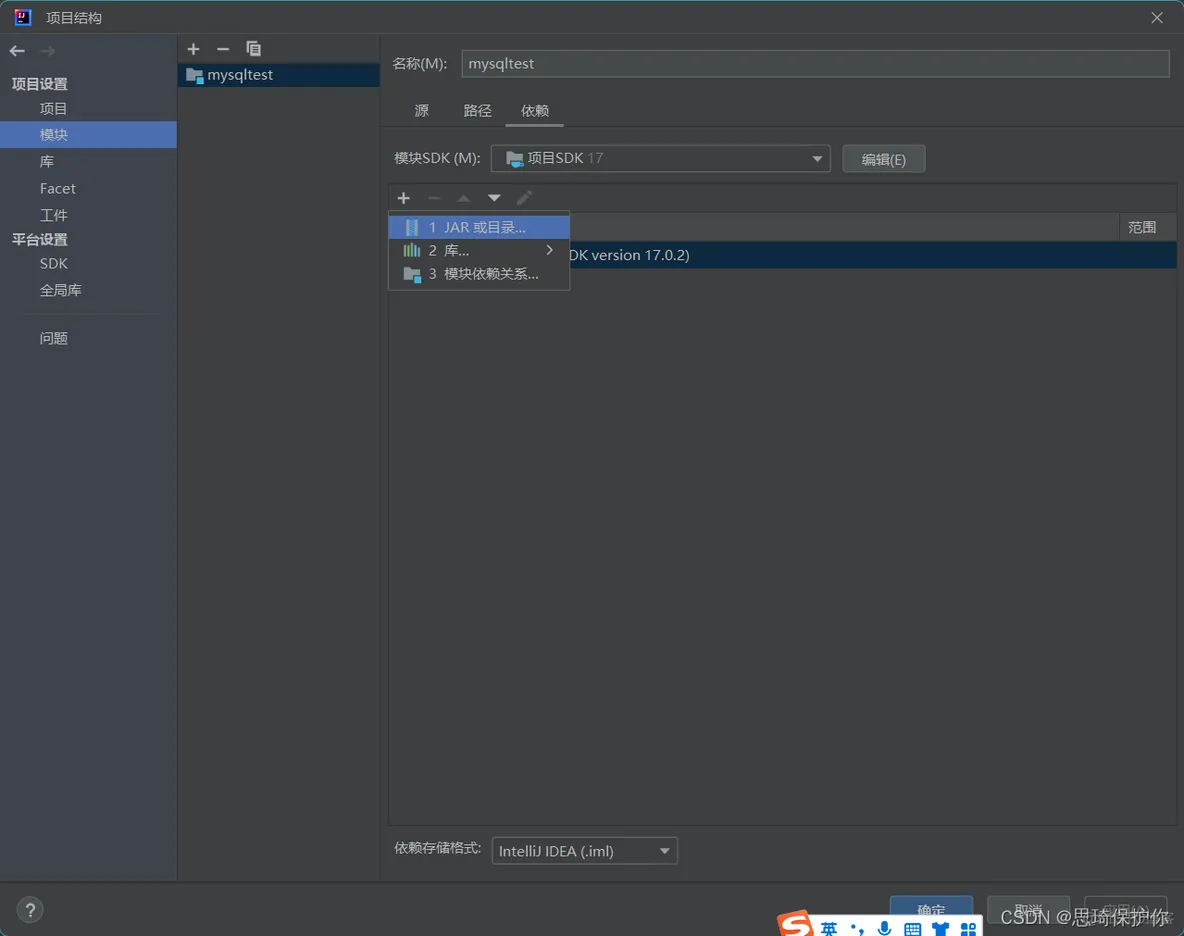
Task: Open 项目 settings in sidebar
Action: (54, 109)
